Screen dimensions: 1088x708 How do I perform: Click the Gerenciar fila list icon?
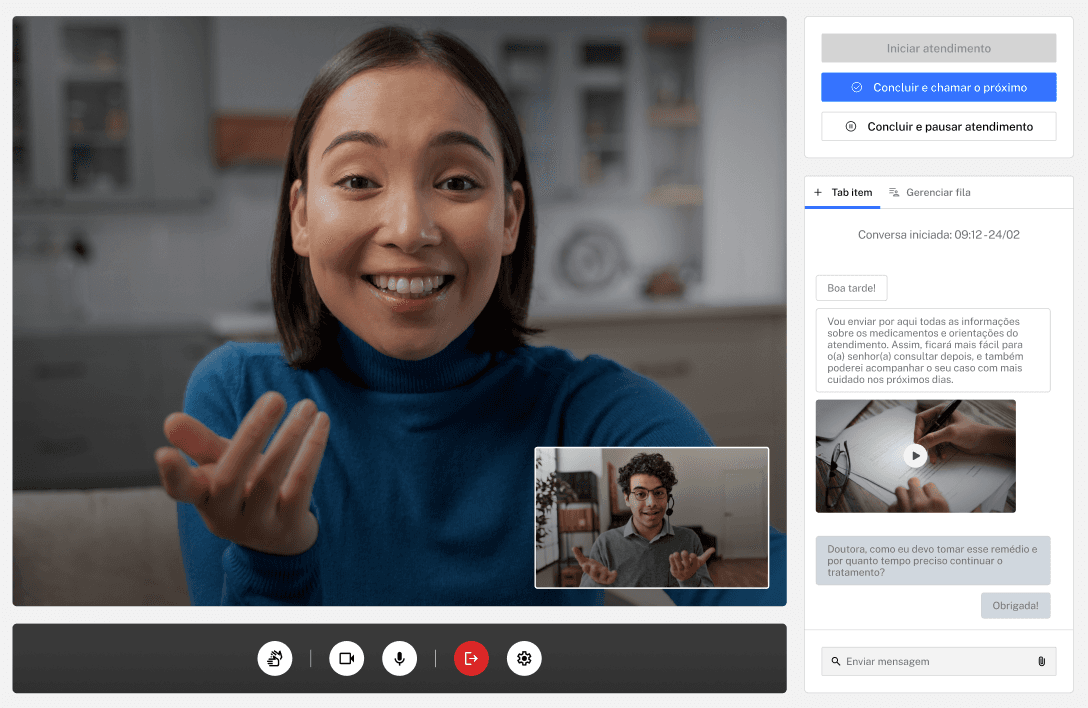[894, 192]
